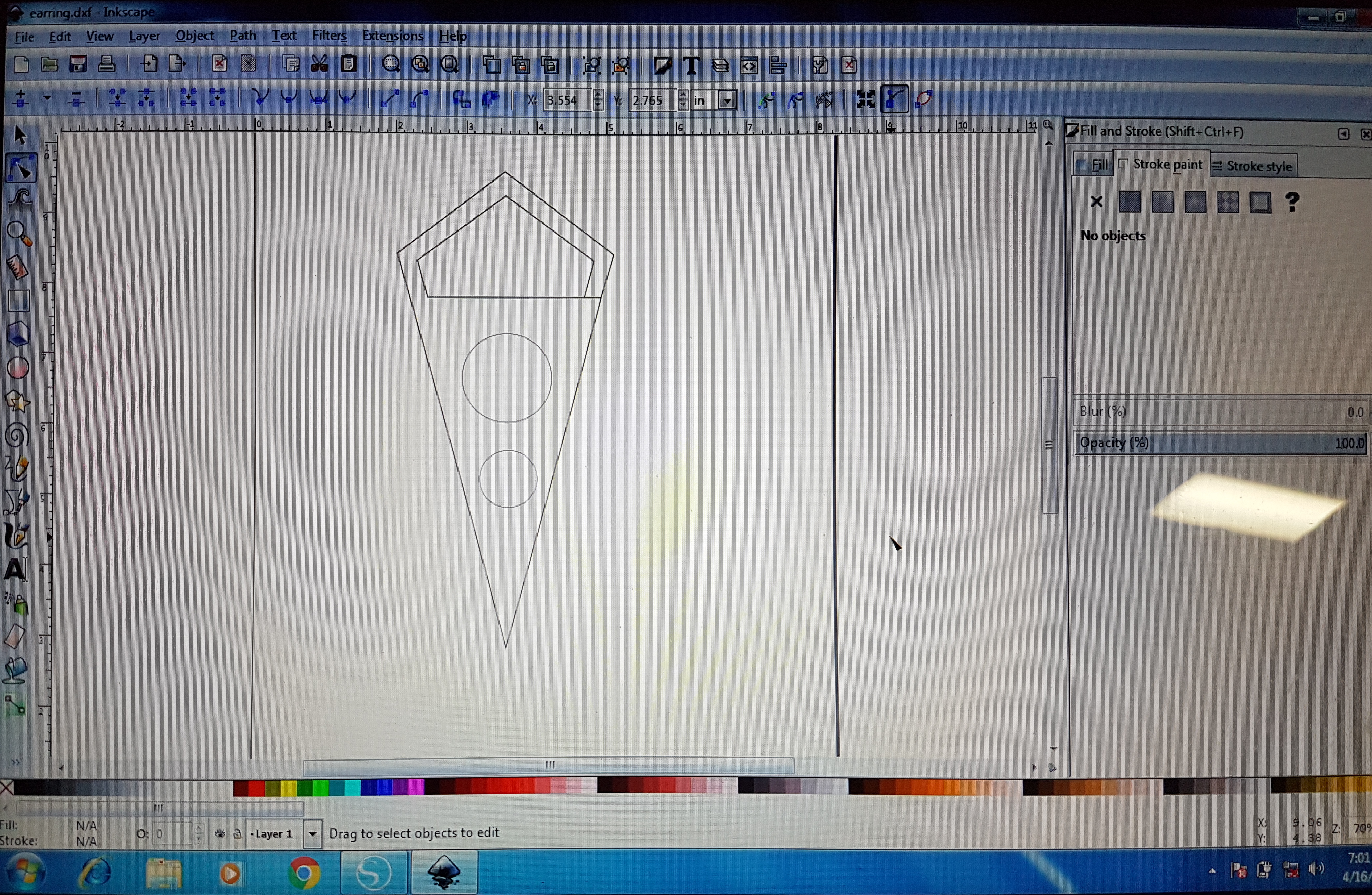Select the Spray tool
The height and width of the screenshot is (895, 1372).
point(16,603)
